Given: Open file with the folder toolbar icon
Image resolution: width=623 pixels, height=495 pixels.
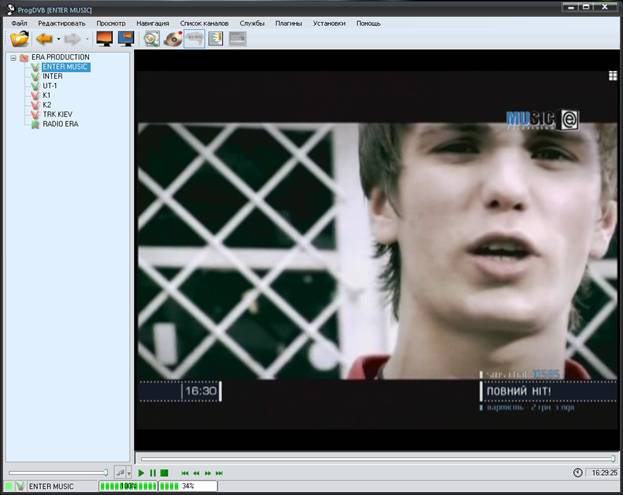Looking at the screenshot, I should tap(19, 39).
